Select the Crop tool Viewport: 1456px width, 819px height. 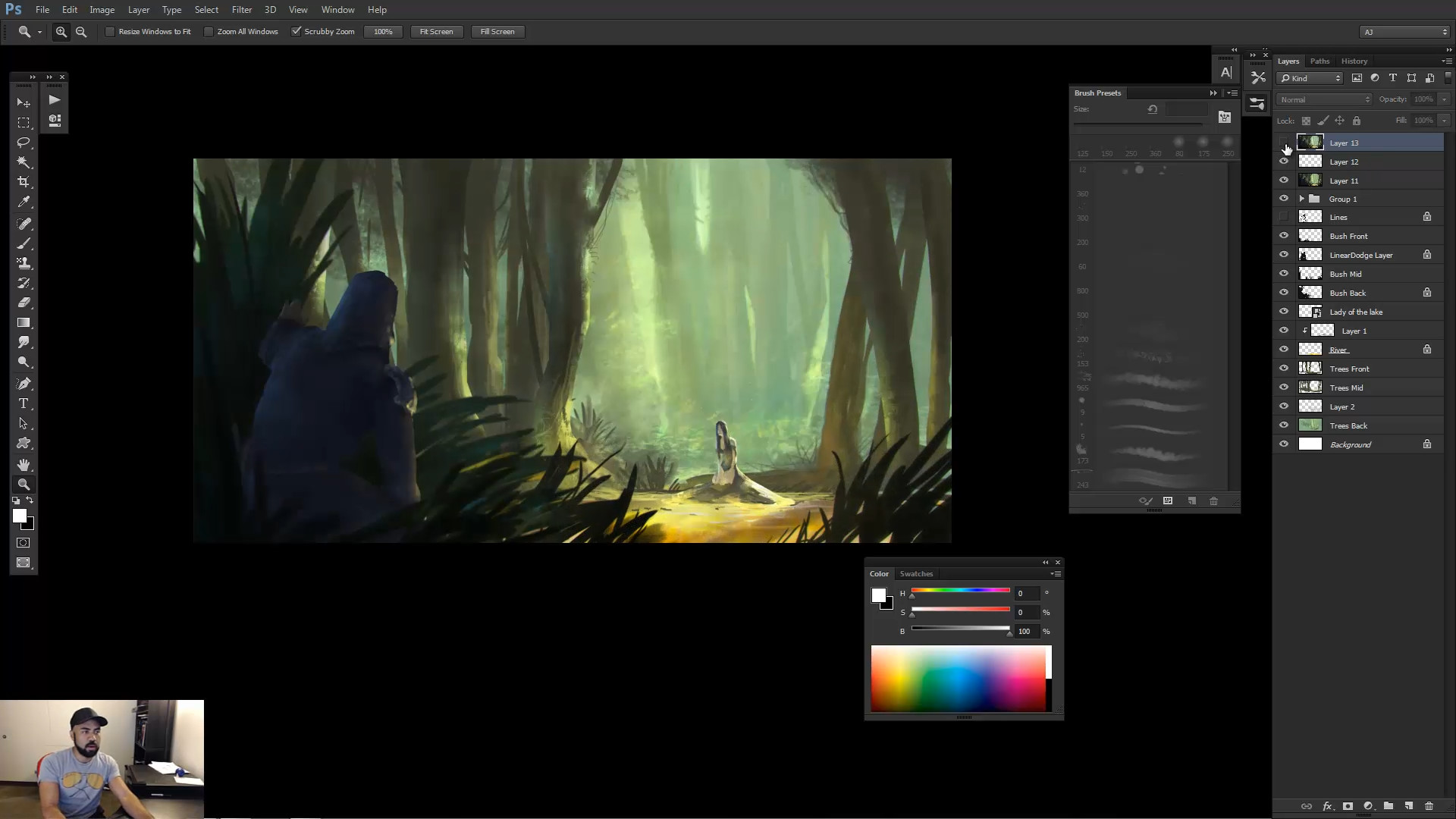[24, 182]
